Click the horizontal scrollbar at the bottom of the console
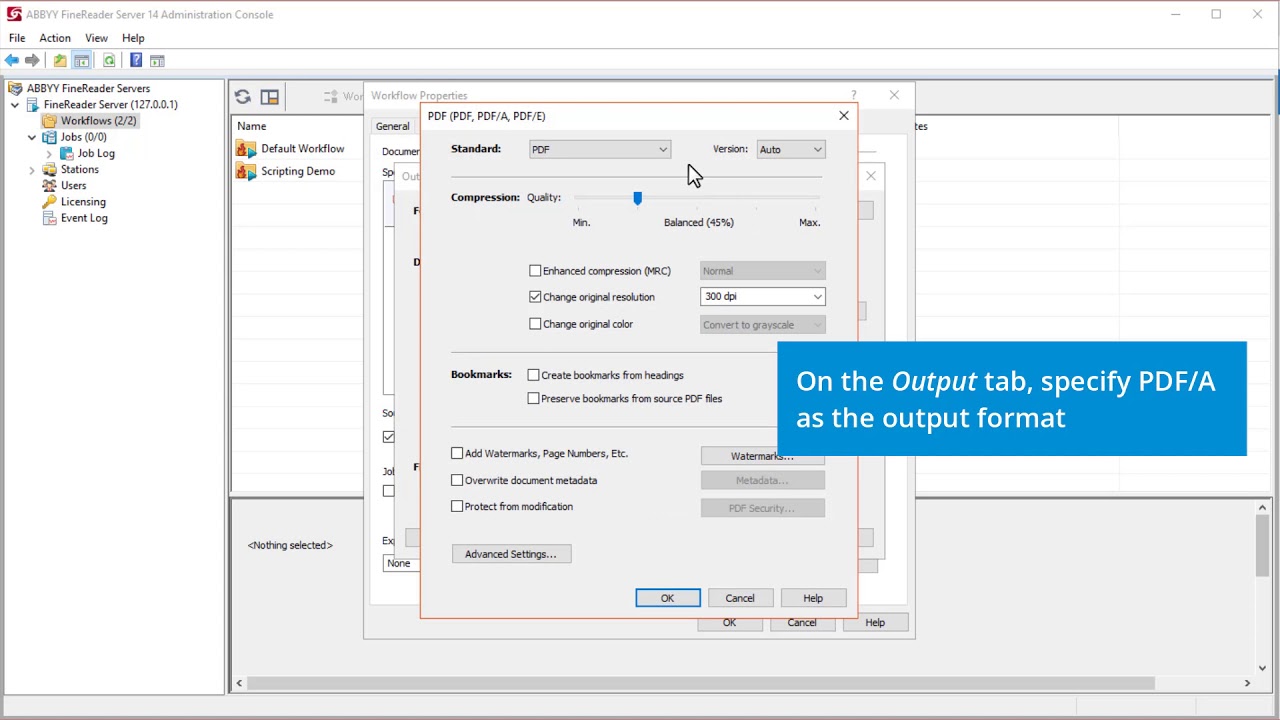 coord(700,683)
